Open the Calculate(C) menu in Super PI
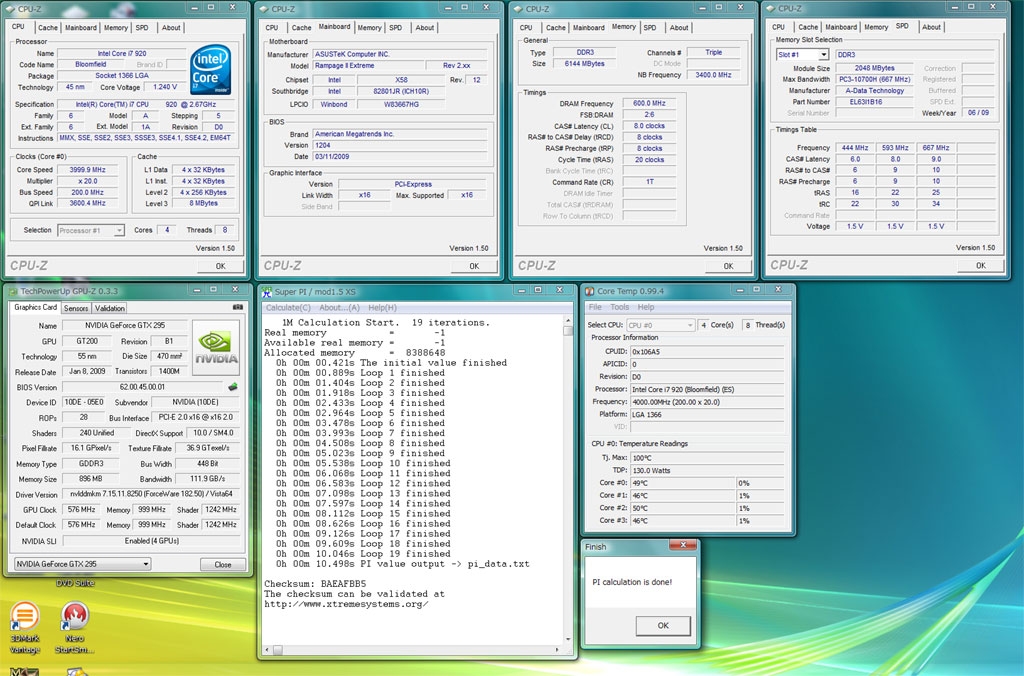1024x676 pixels. (288, 307)
